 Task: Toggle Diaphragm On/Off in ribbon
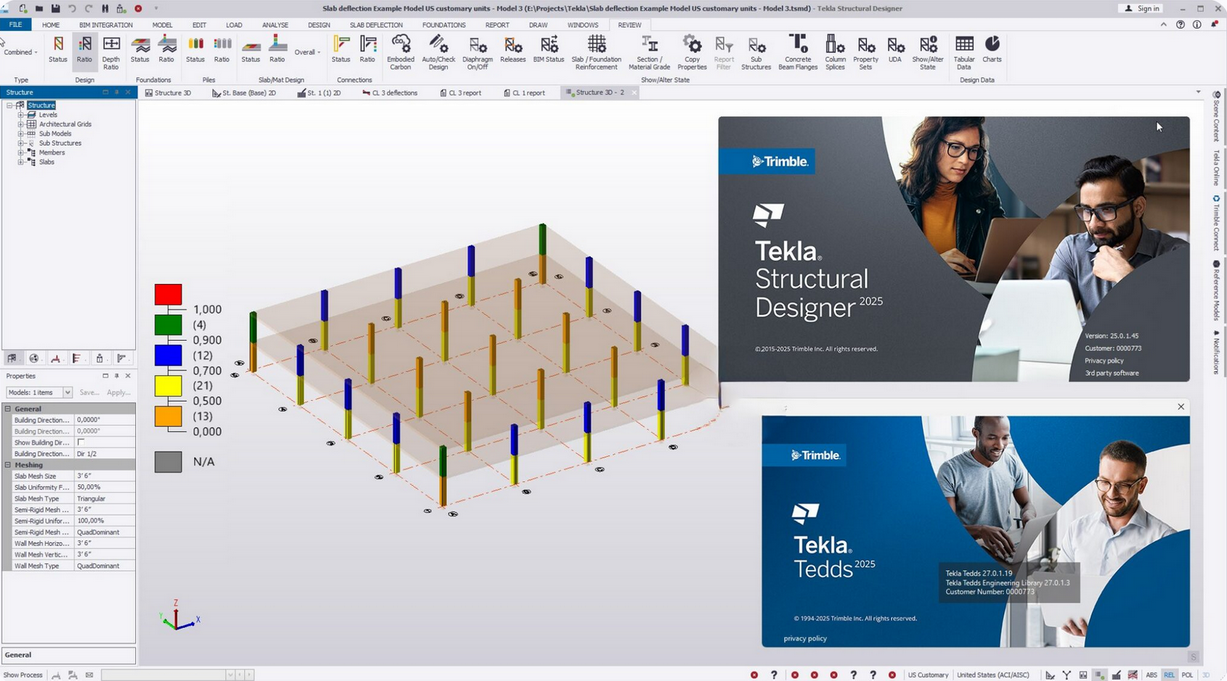coord(477,51)
